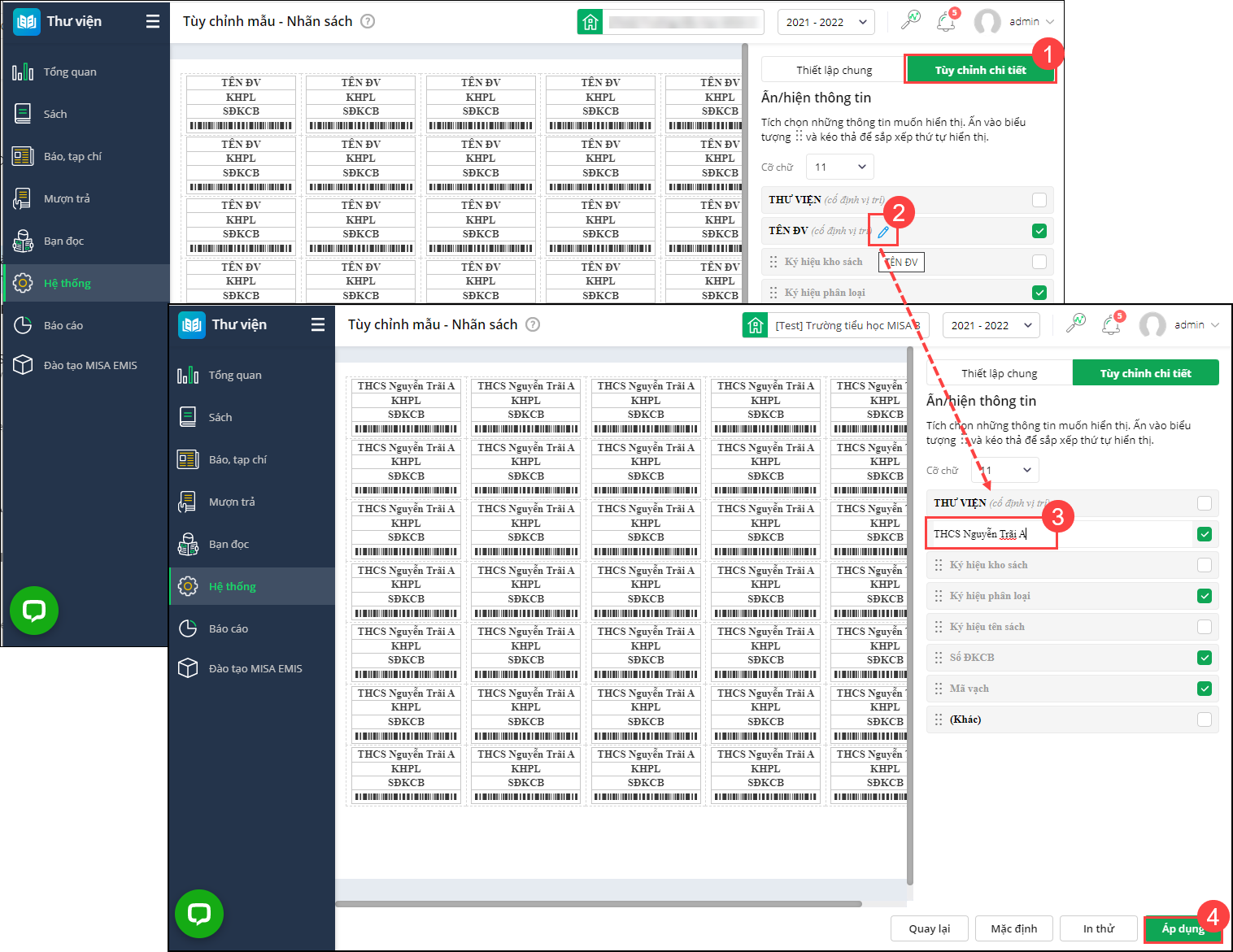Switch to Thiết lập chung tab in back window
The width and height of the screenshot is (1233, 952).
pos(834,70)
